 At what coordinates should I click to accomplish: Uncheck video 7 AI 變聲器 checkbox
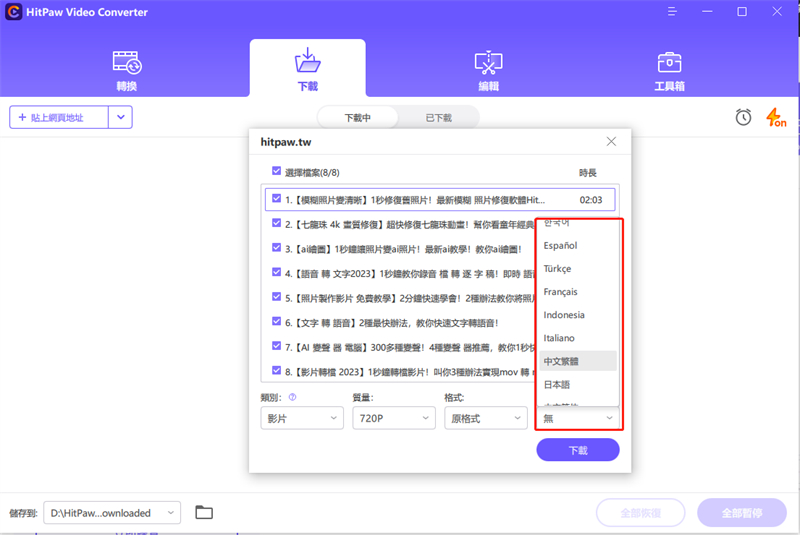276,346
